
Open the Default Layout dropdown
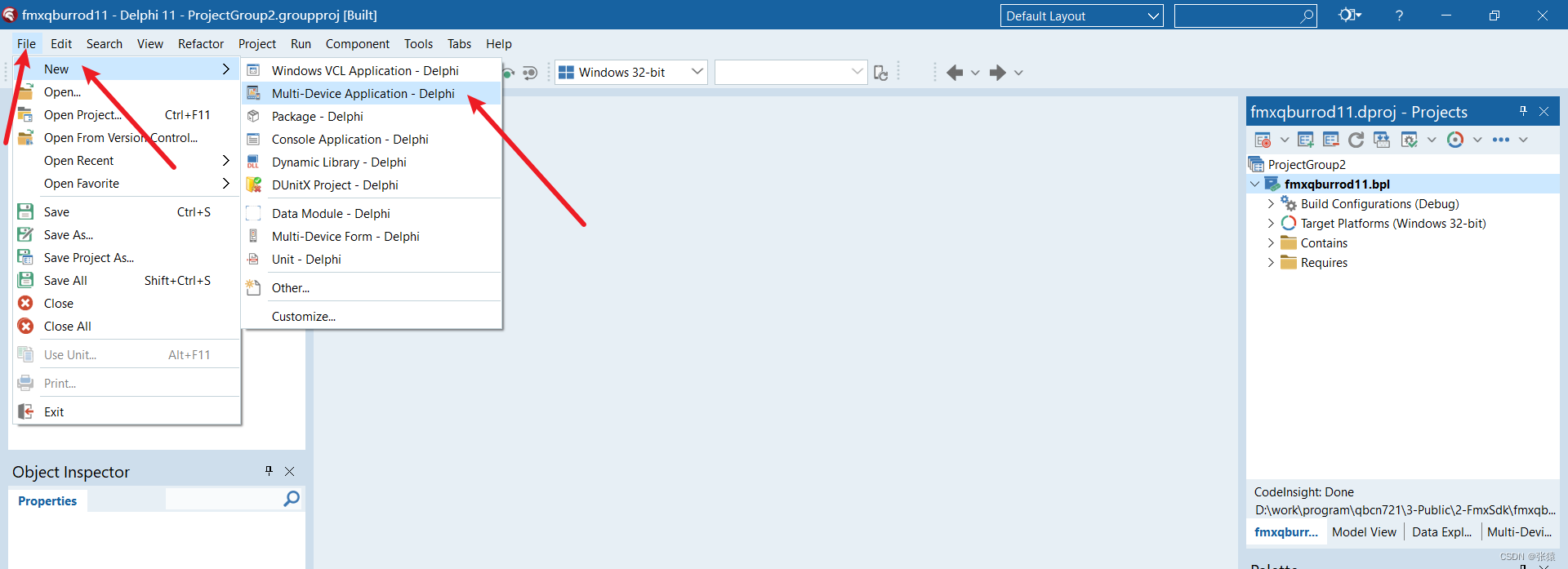click(1153, 16)
